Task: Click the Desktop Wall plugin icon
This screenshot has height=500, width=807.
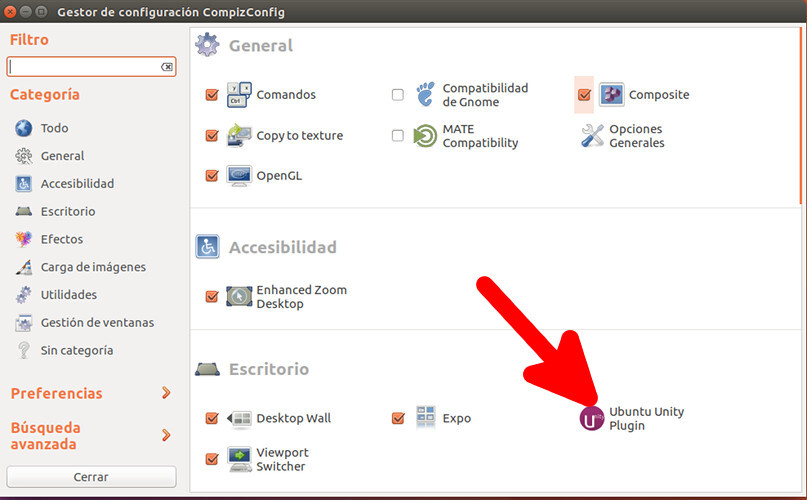Action: click(239, 418)
